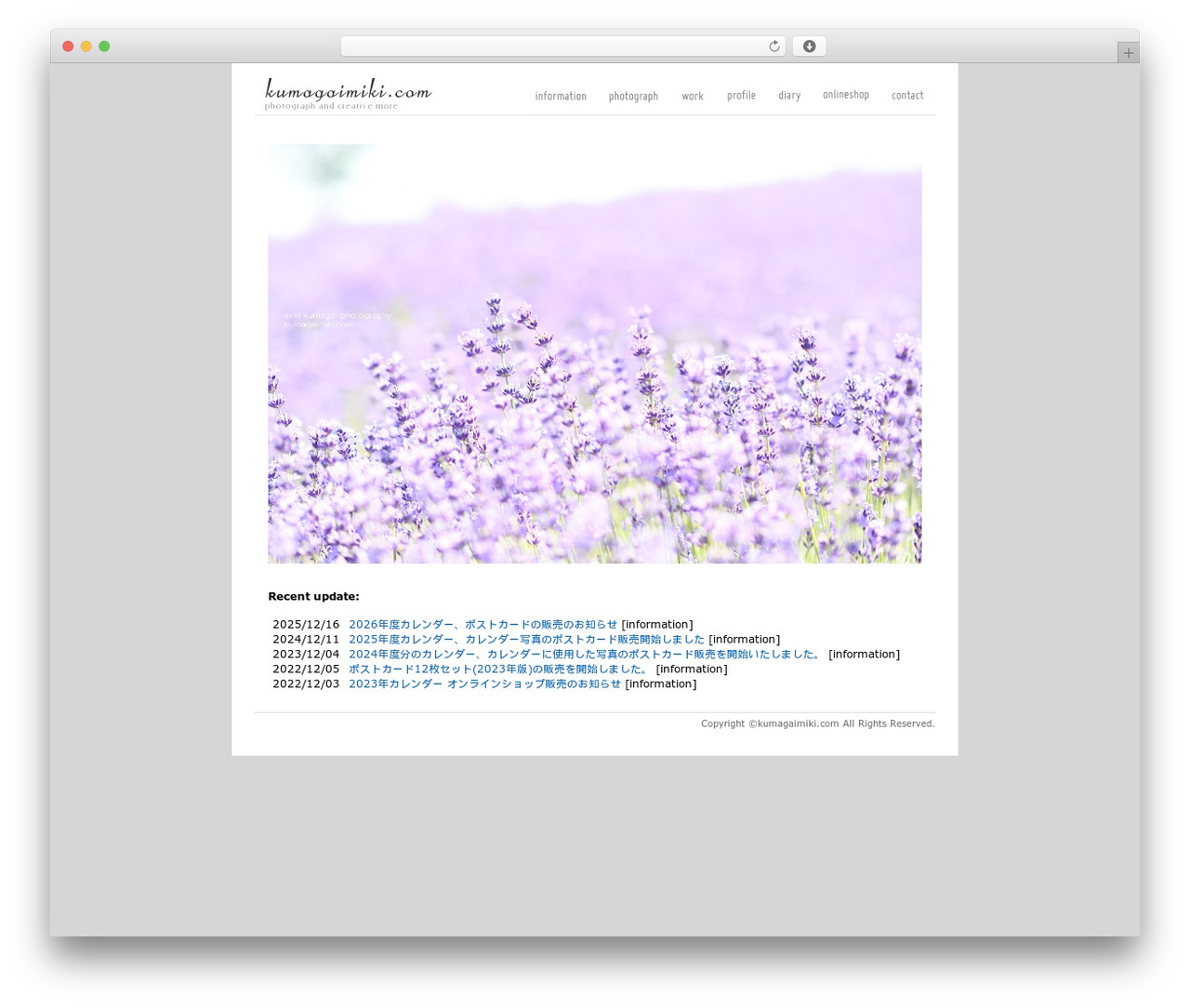
Task: Open the profile menu item
Action: (x=741, y=95)
